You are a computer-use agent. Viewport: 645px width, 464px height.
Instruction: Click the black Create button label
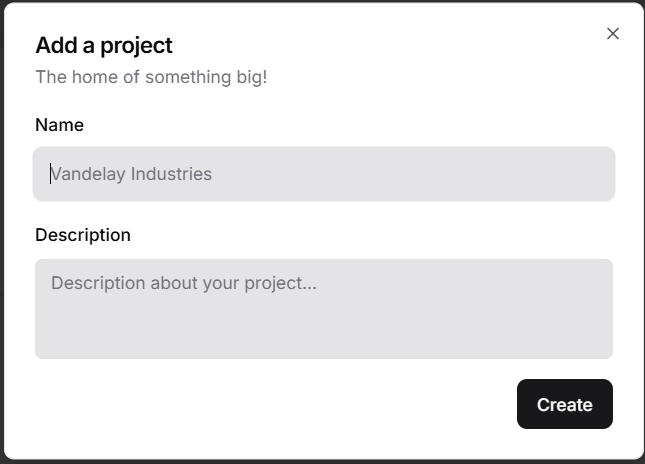tap(564, 405)
